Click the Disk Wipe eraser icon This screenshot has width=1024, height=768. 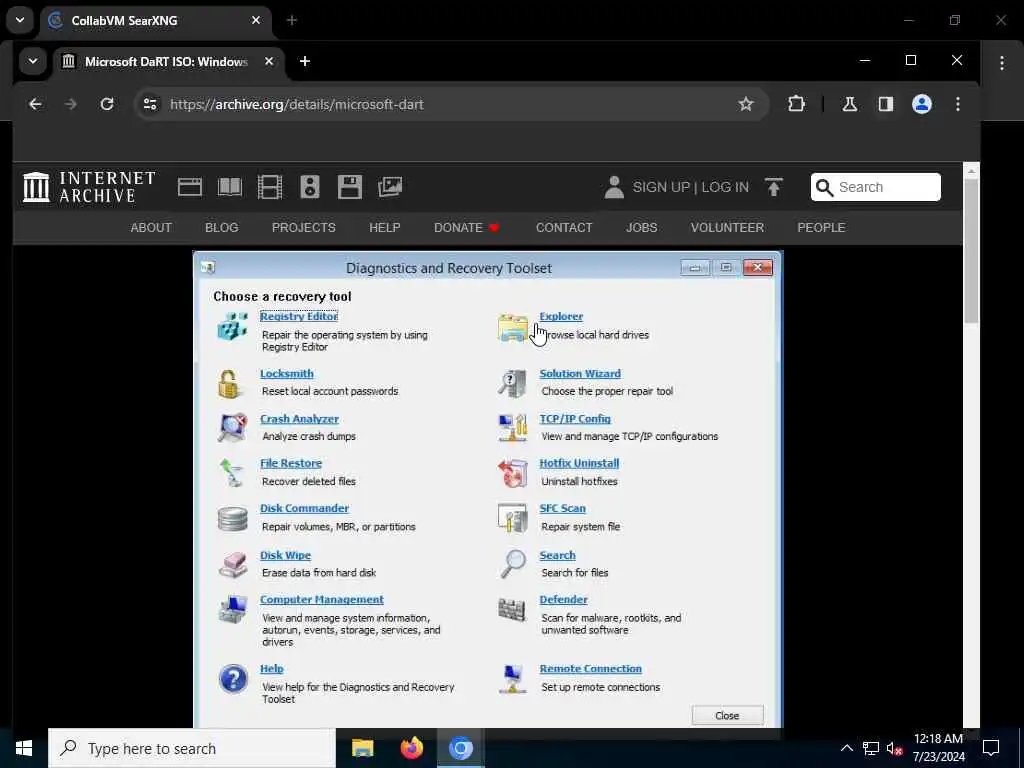click(x=232, y=564)
